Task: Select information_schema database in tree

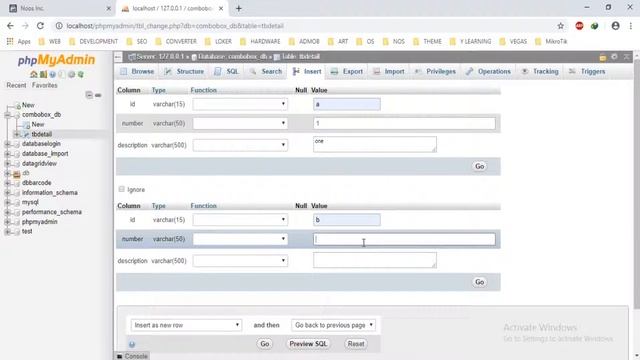Action: pyautogui.click(x=50, y=193)
